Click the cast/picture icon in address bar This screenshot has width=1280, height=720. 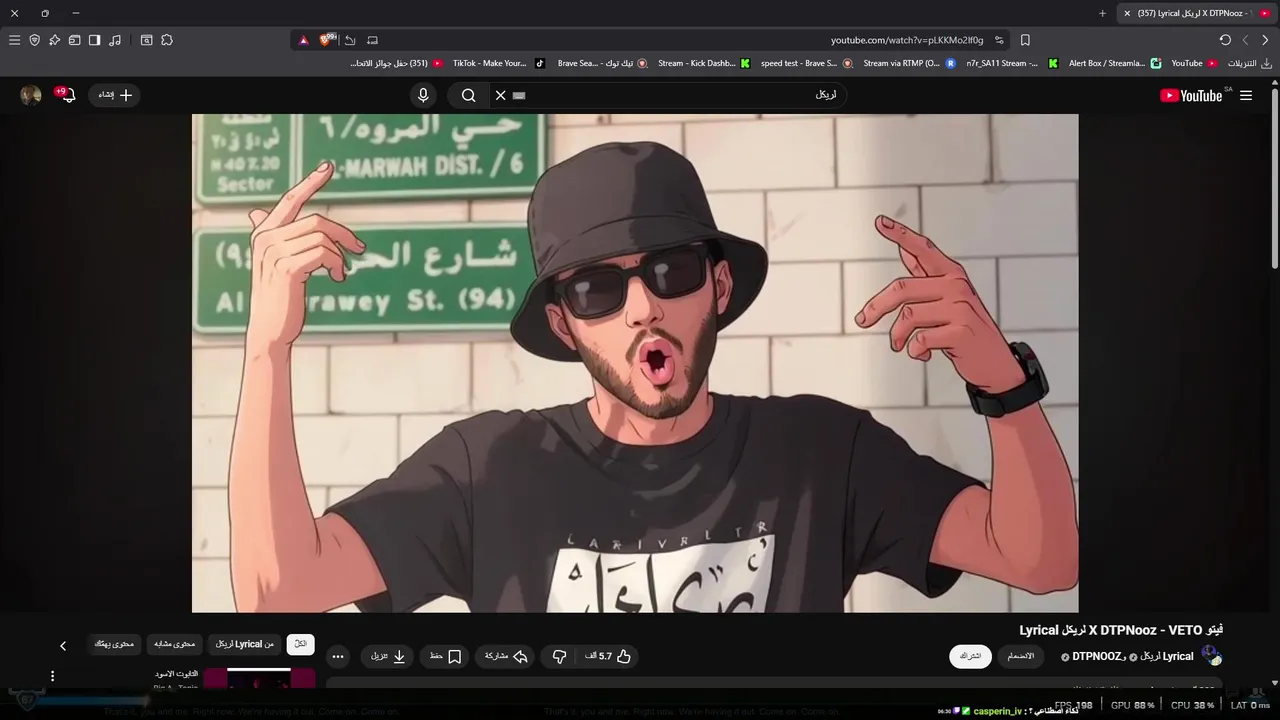372,40
